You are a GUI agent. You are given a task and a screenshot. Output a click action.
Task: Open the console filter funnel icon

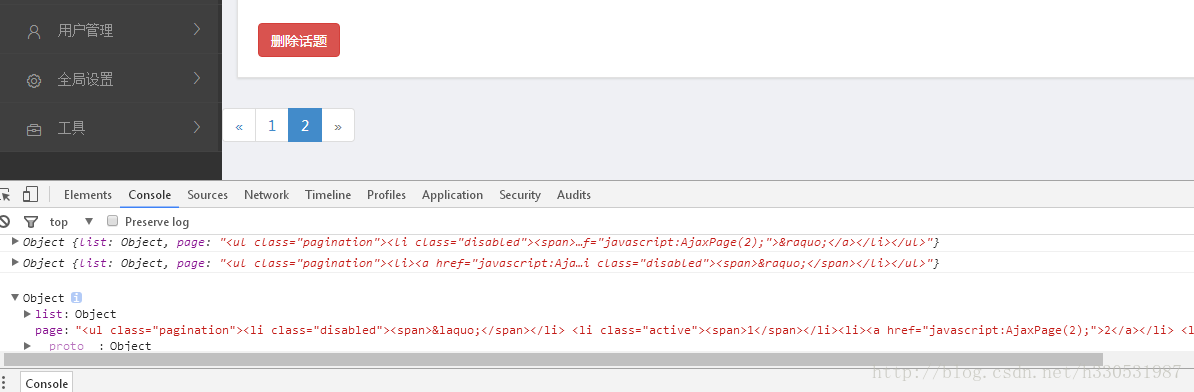(30, 222)
